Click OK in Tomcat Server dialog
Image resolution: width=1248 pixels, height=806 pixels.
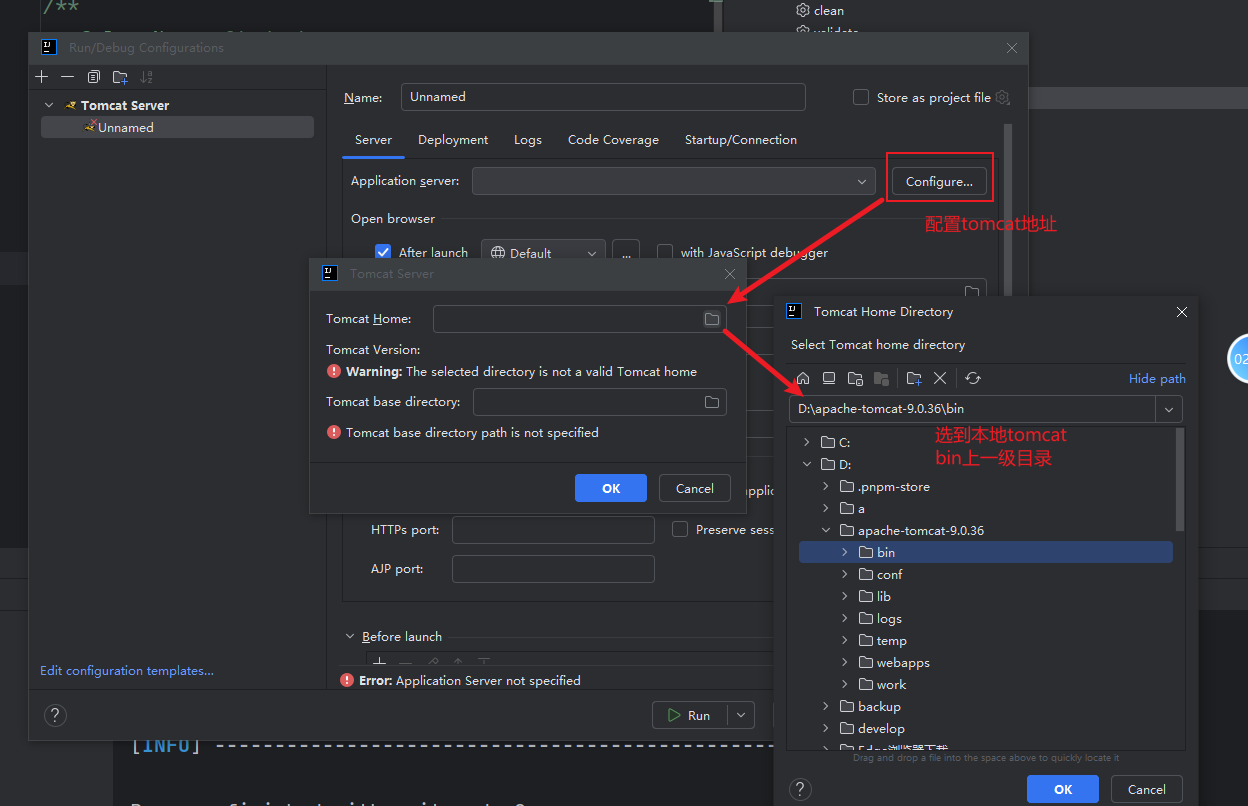tap(611, 488)
